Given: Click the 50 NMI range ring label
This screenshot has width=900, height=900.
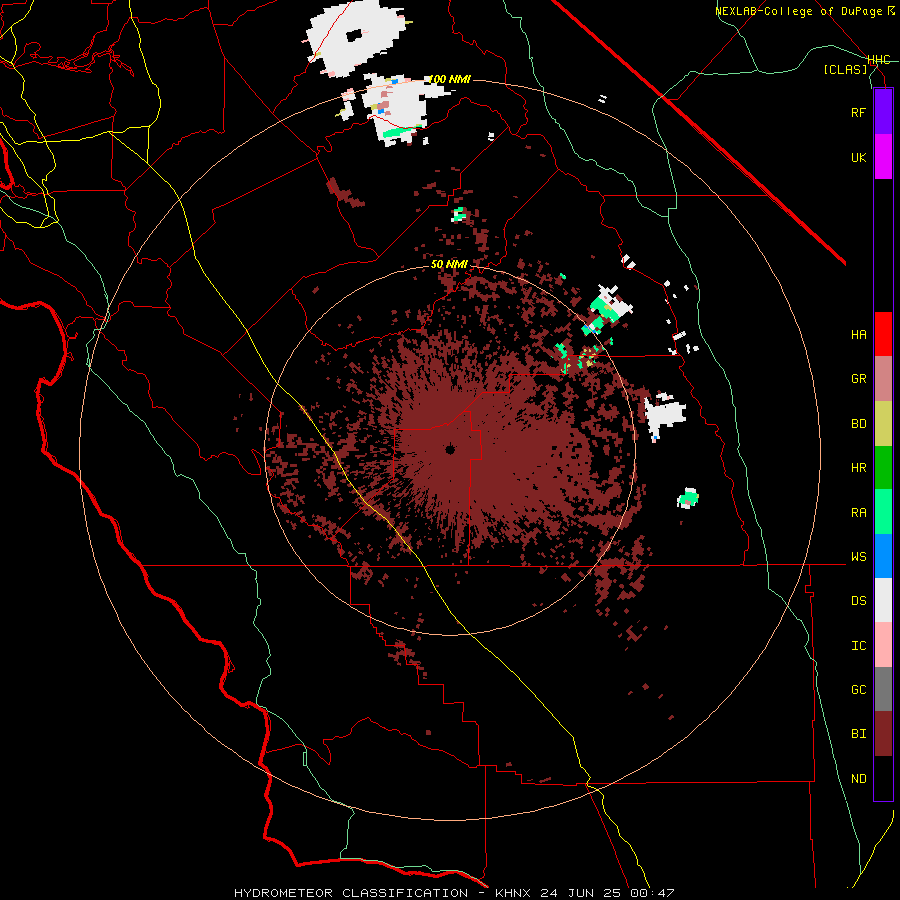Looking at the screenshot, I should [449, 264].
